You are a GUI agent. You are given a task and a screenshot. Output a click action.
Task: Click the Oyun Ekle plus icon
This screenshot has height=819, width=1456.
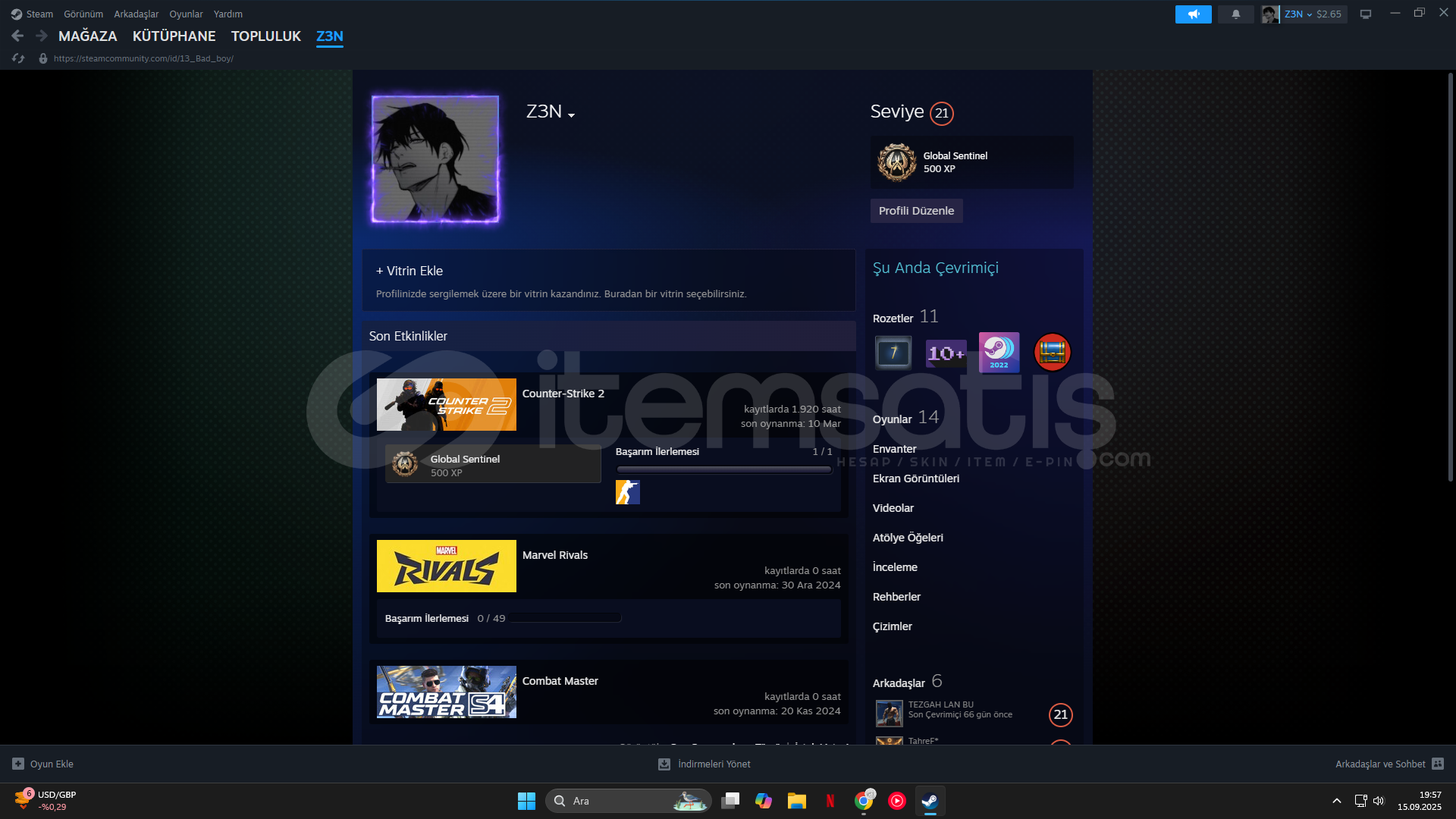(18, 764)
